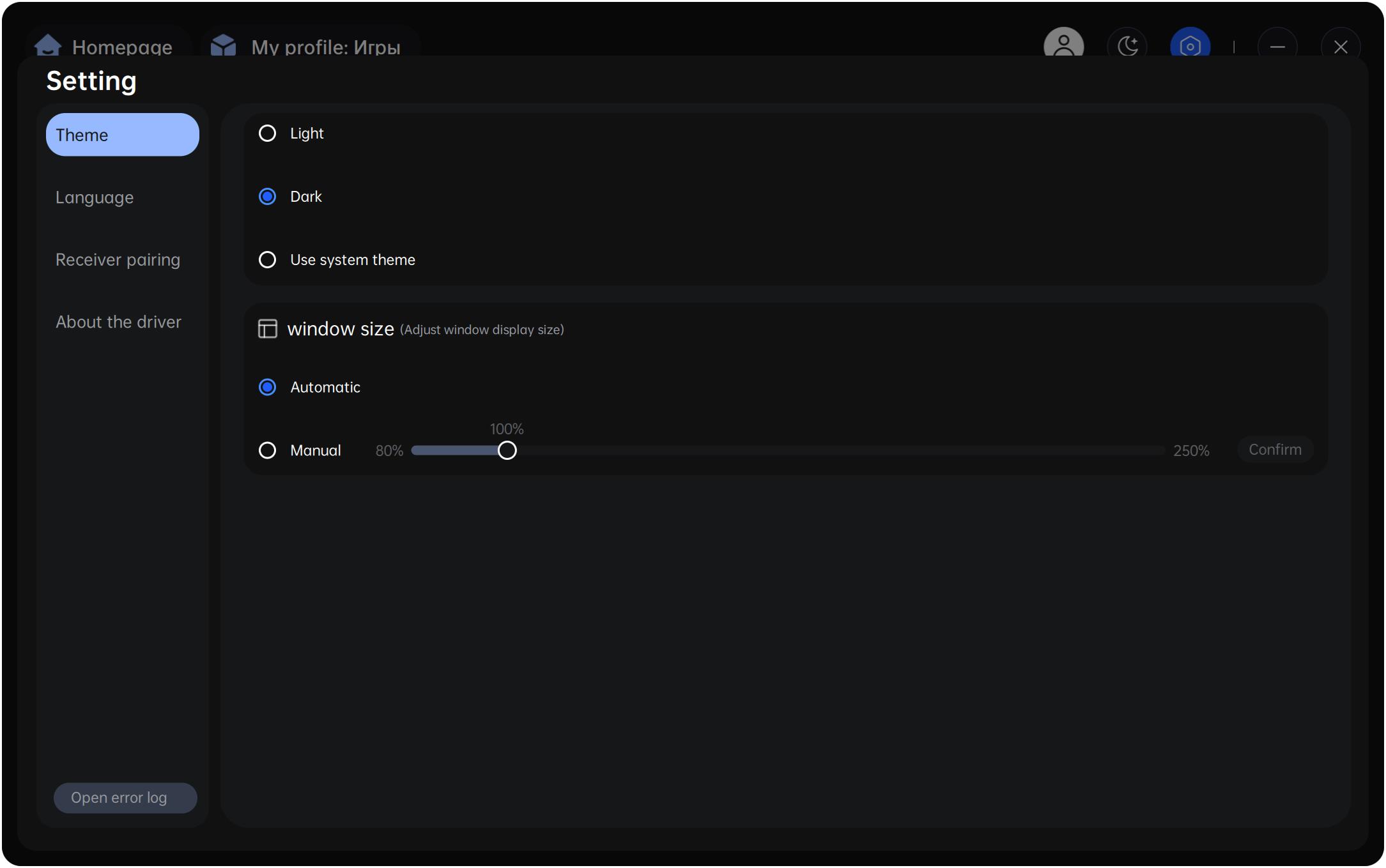1386x868 pixels.
Task: Select the Theme sidebar tab
Action: click(x=123, y=135)
